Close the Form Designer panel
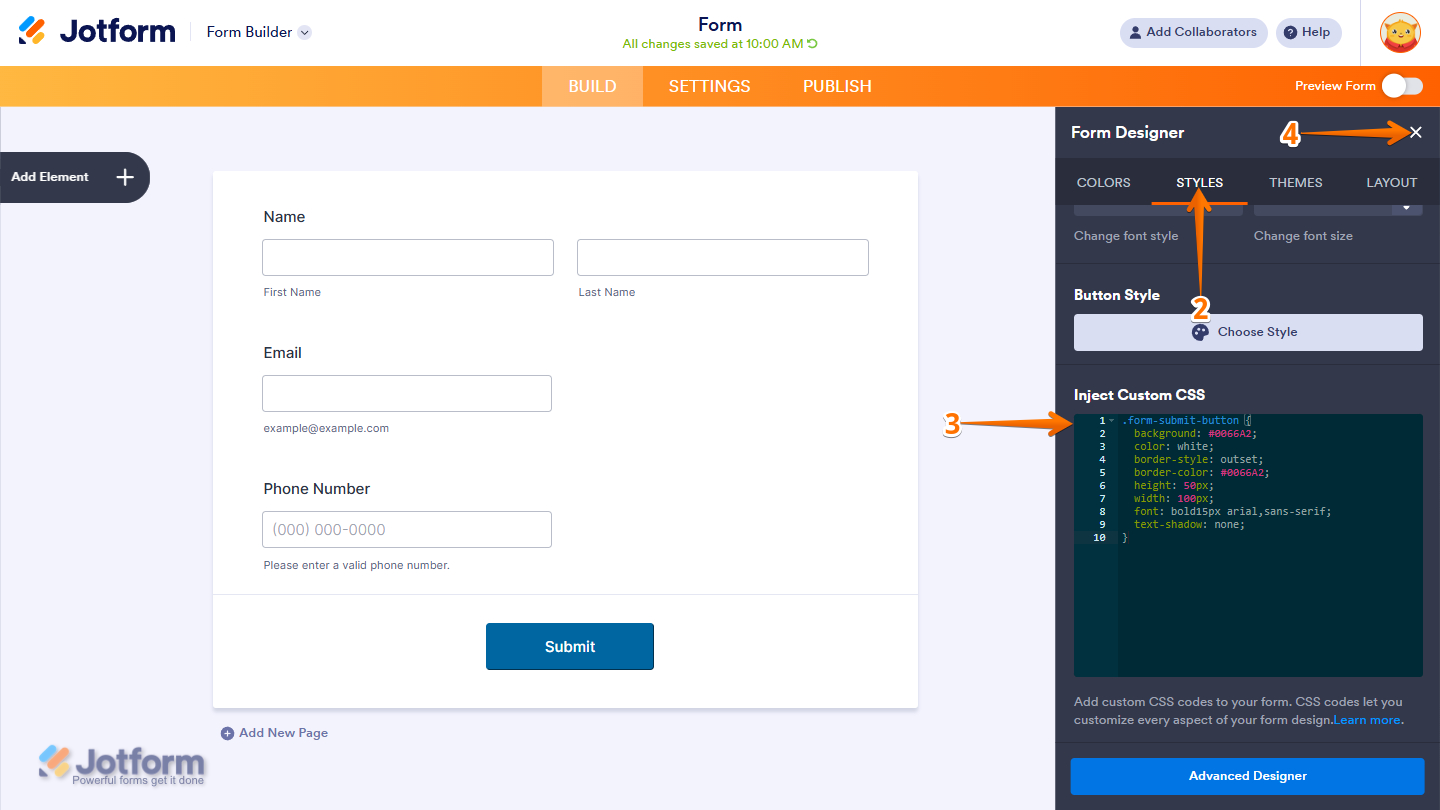 pyautogui.click(x=1416, y=131)
